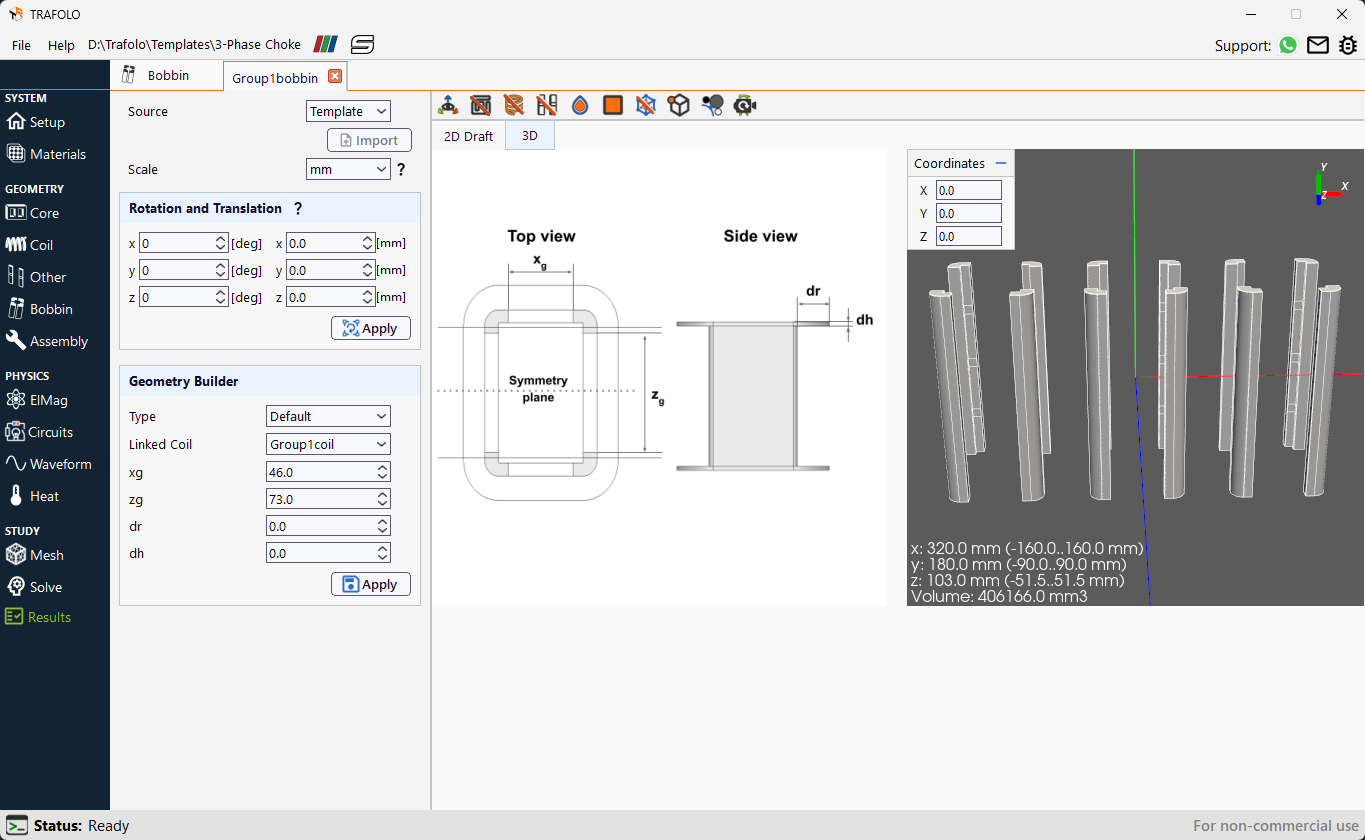This screenshot has height=840, width=1365.
Task: Open the Type Default dropdown
Action: point(328,416)
